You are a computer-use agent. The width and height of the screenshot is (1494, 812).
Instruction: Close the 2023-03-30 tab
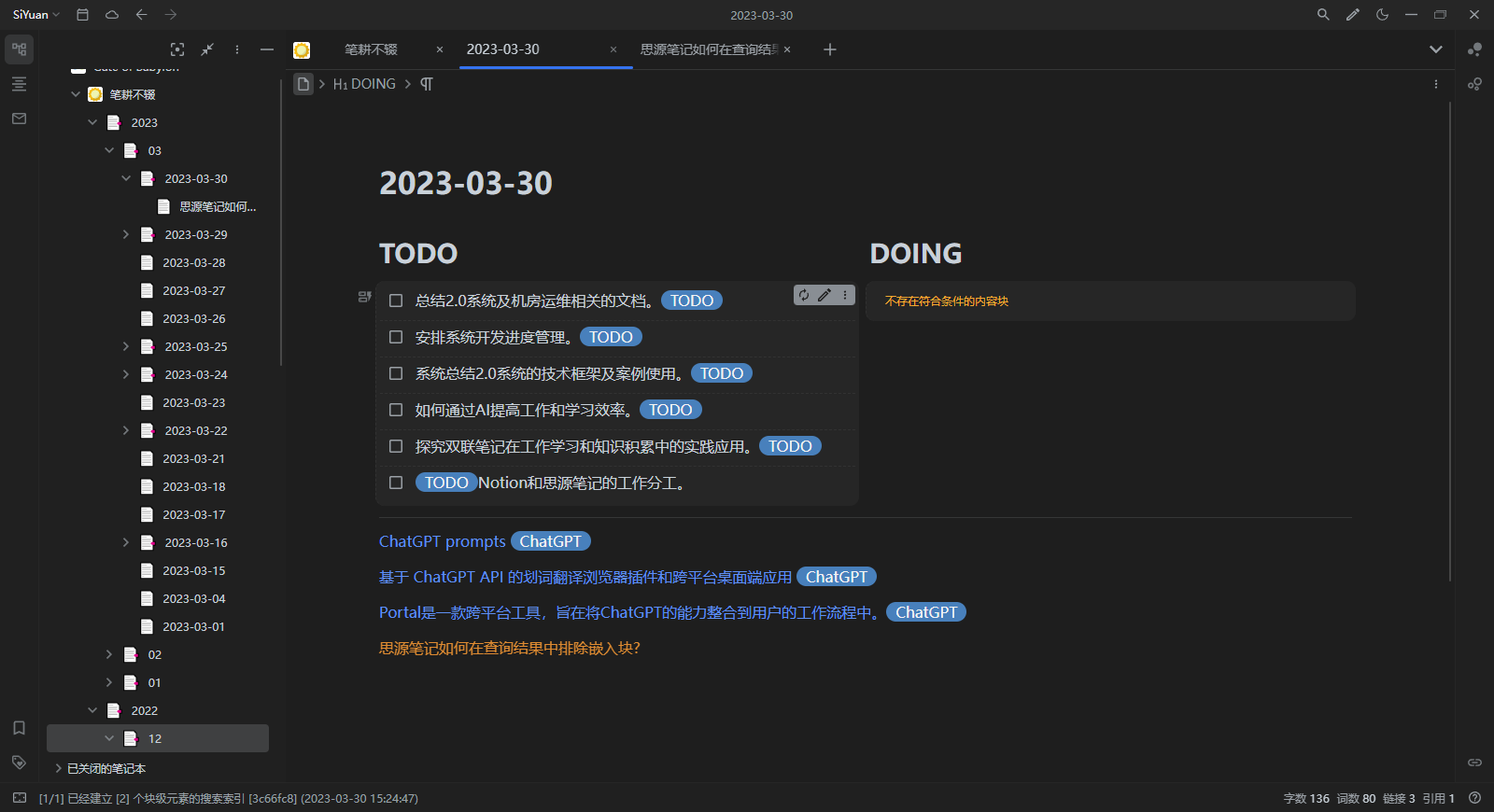[613, 49]
